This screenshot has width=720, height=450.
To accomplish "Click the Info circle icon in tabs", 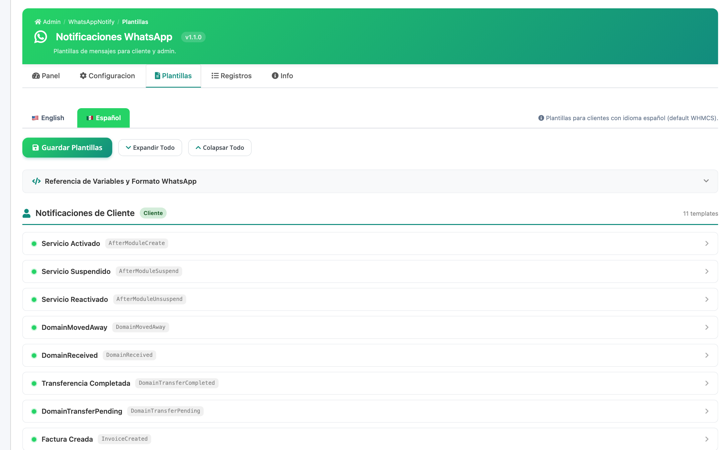I will [x=275, y=76].
